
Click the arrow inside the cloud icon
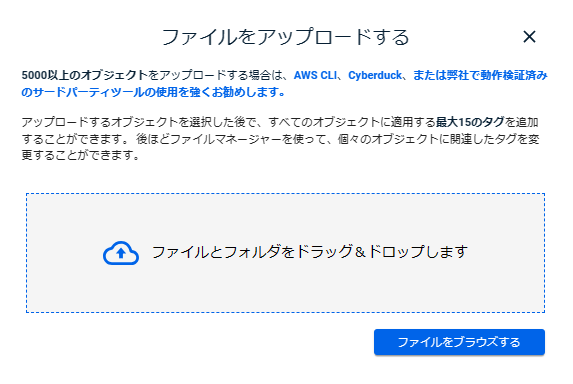coord(121,253)
